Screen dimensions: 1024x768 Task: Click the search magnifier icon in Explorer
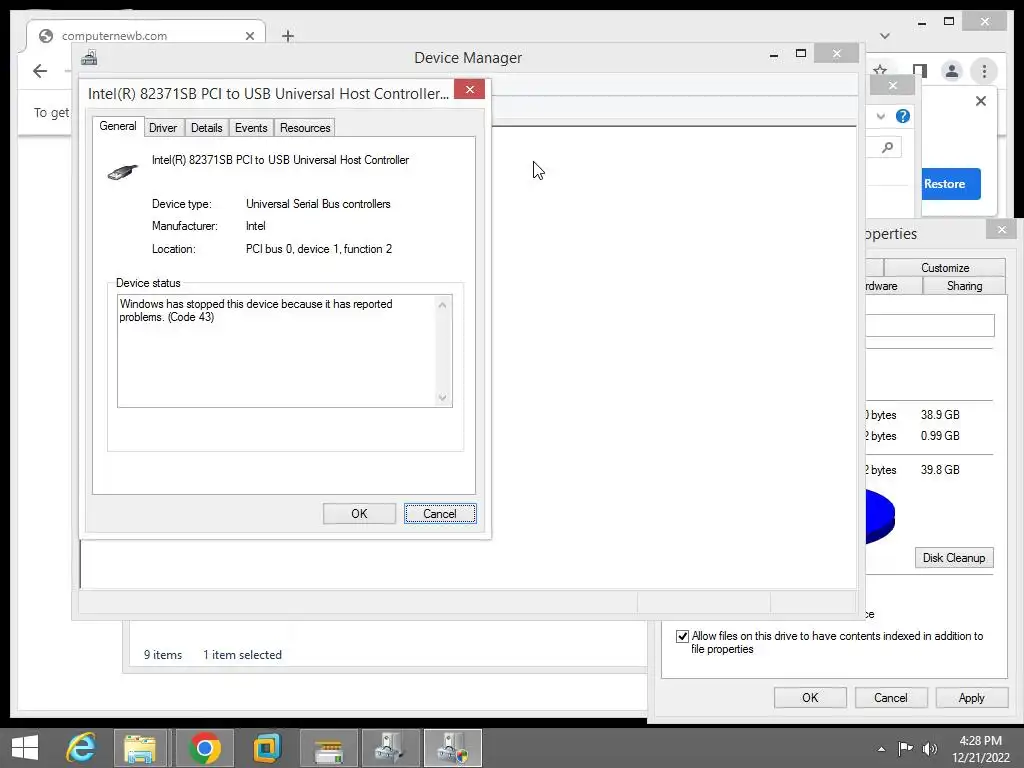click(887, 148)
